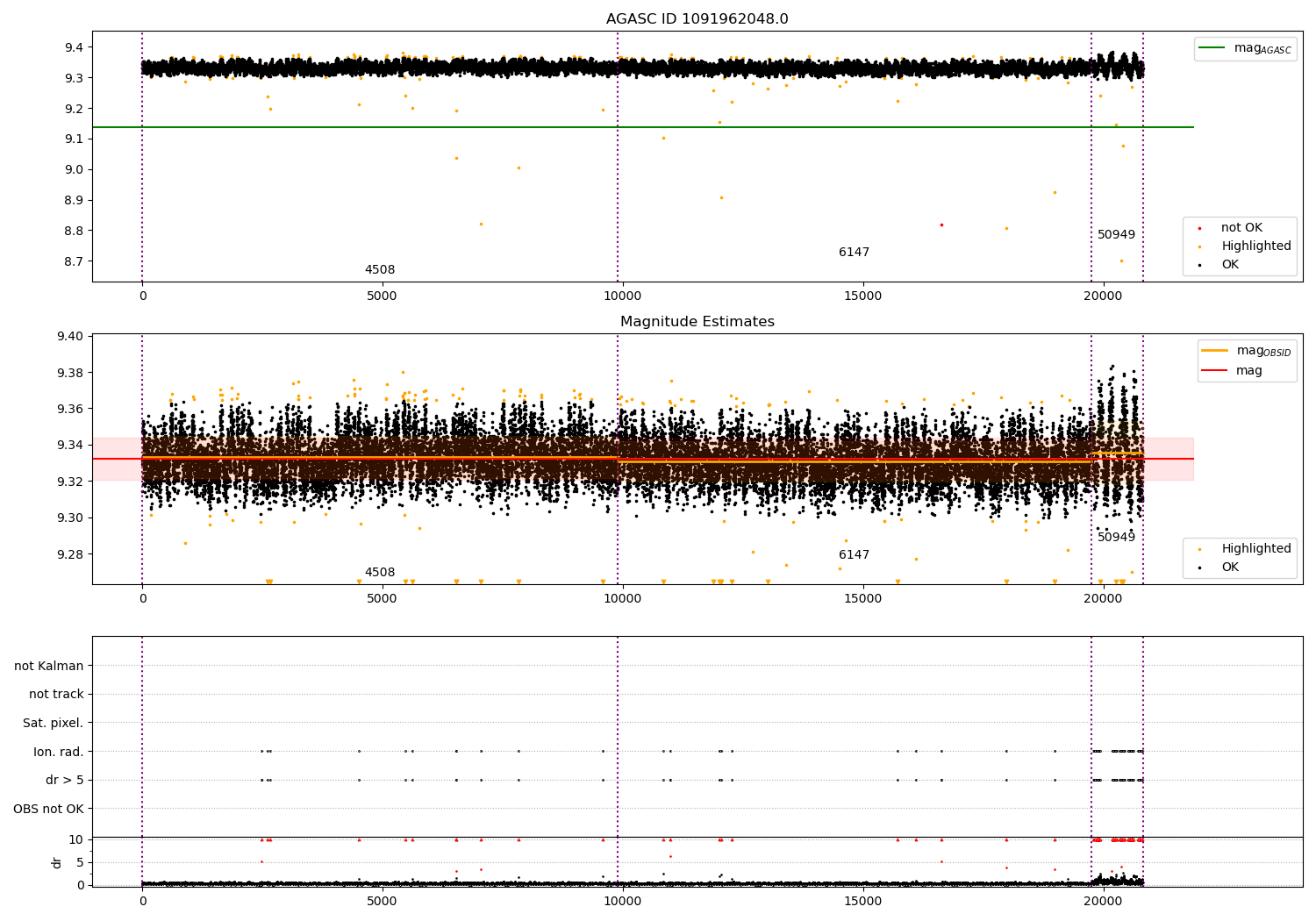Screen dimensions: 1316x921
Task: Click the '4508' annotation in middle plot
Action: pos(380,573)
